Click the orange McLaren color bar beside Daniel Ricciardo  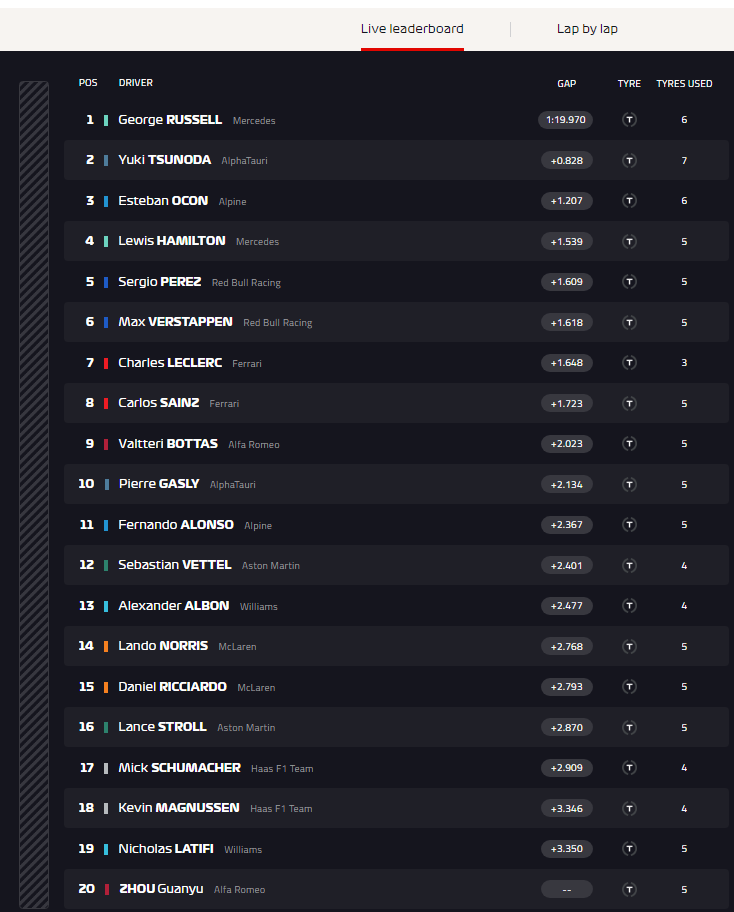tap(106, 687)
